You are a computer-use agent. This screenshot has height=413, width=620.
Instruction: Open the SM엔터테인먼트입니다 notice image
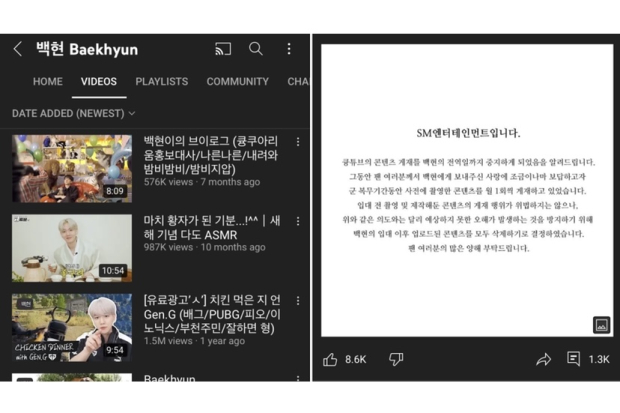(x=467, y=190)
